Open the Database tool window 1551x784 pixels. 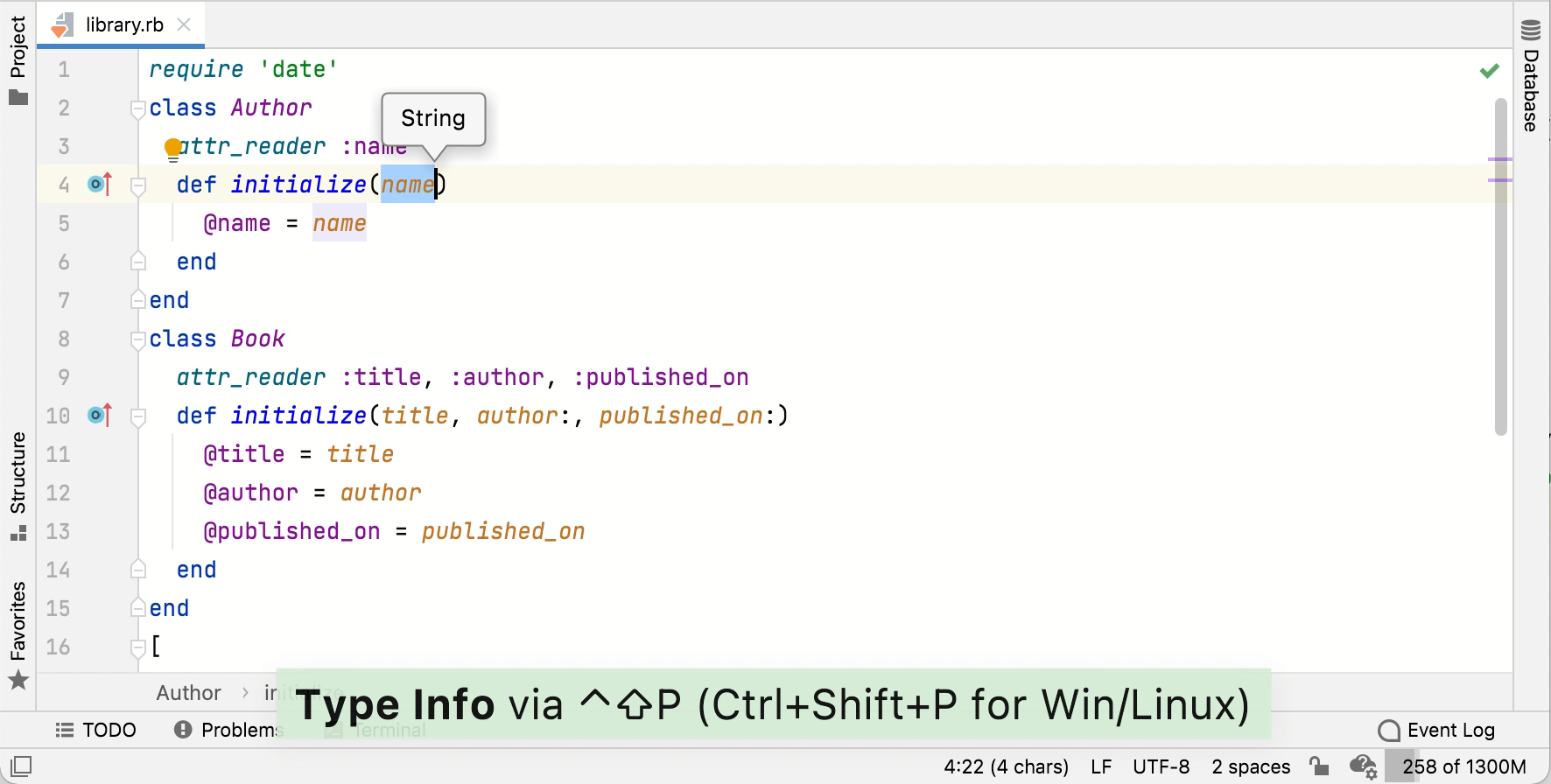point(1531,77)
